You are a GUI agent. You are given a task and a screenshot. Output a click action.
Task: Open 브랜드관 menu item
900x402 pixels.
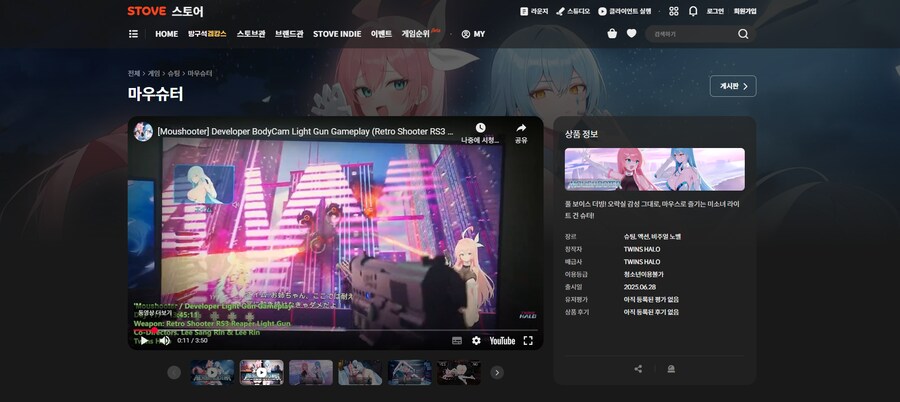click(289, 34)
